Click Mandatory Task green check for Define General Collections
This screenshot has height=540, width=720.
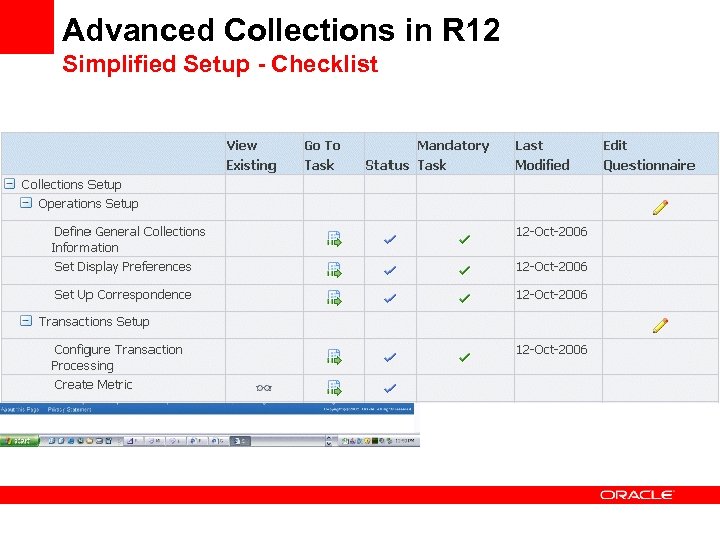[464, 239]
